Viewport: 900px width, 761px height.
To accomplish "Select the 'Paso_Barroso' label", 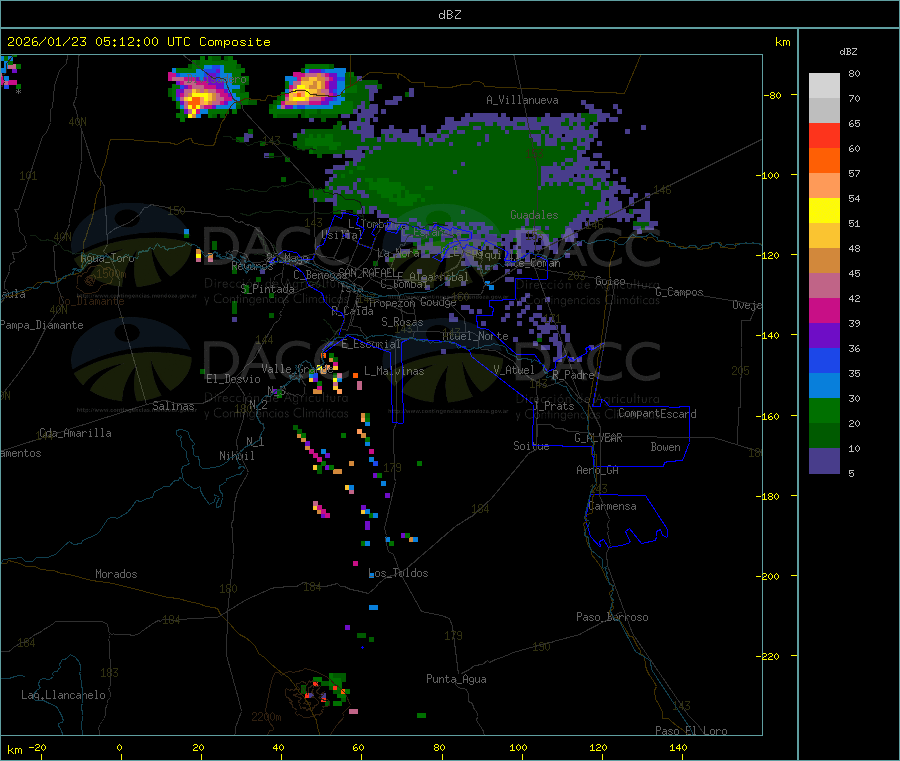I will point(612,617).
